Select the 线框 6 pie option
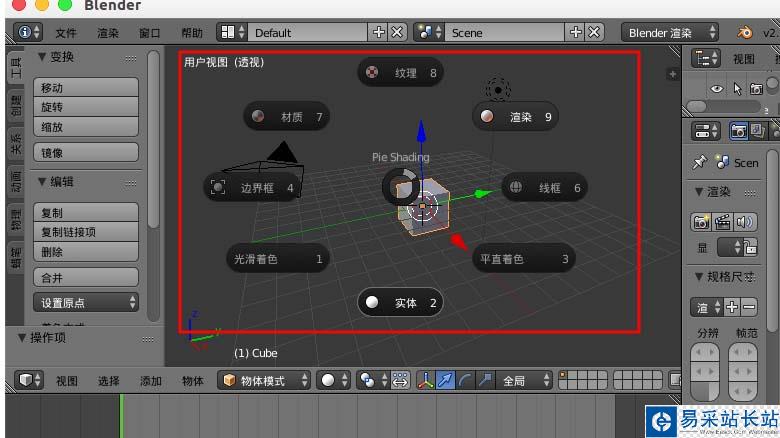 click(x=544, y=188)
